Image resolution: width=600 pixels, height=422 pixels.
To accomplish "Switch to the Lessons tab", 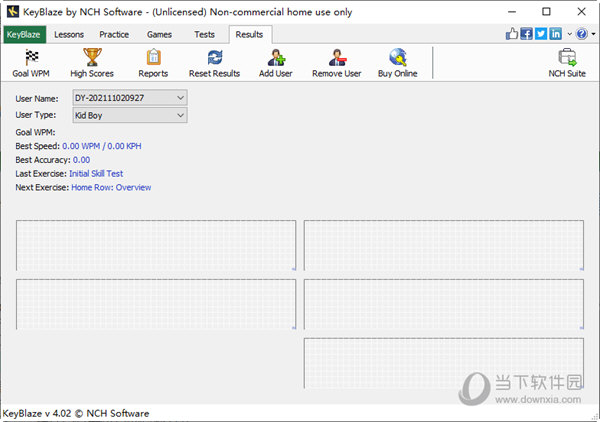I will coord(69,34).
